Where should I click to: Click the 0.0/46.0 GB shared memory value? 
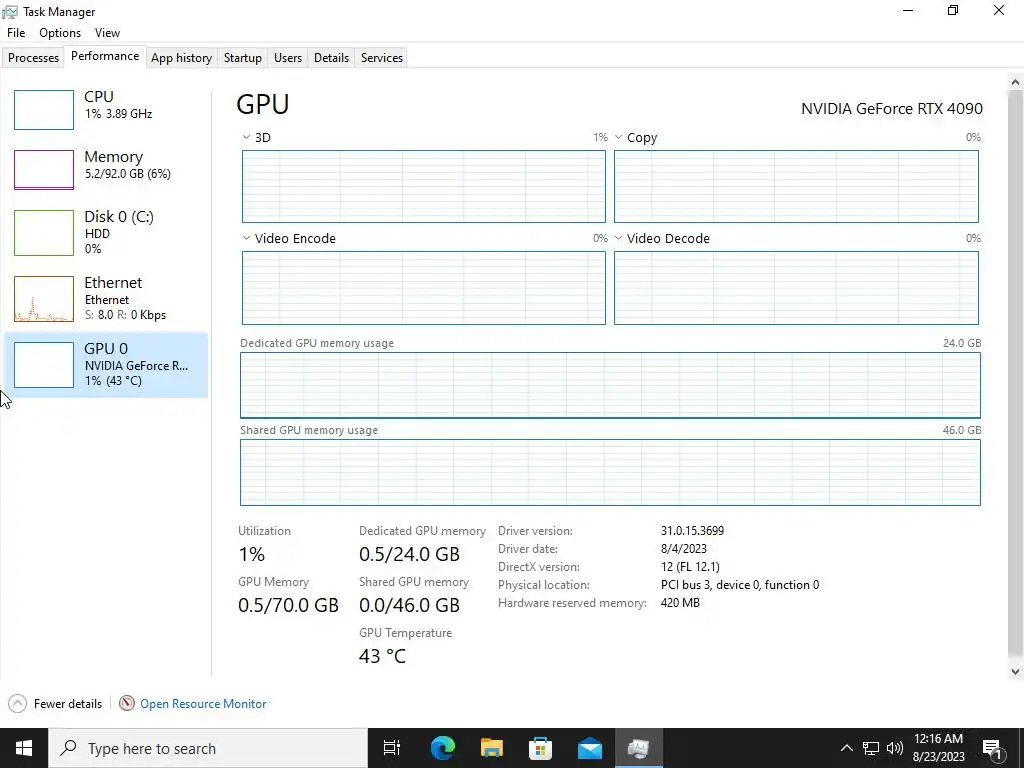point(409,605)
